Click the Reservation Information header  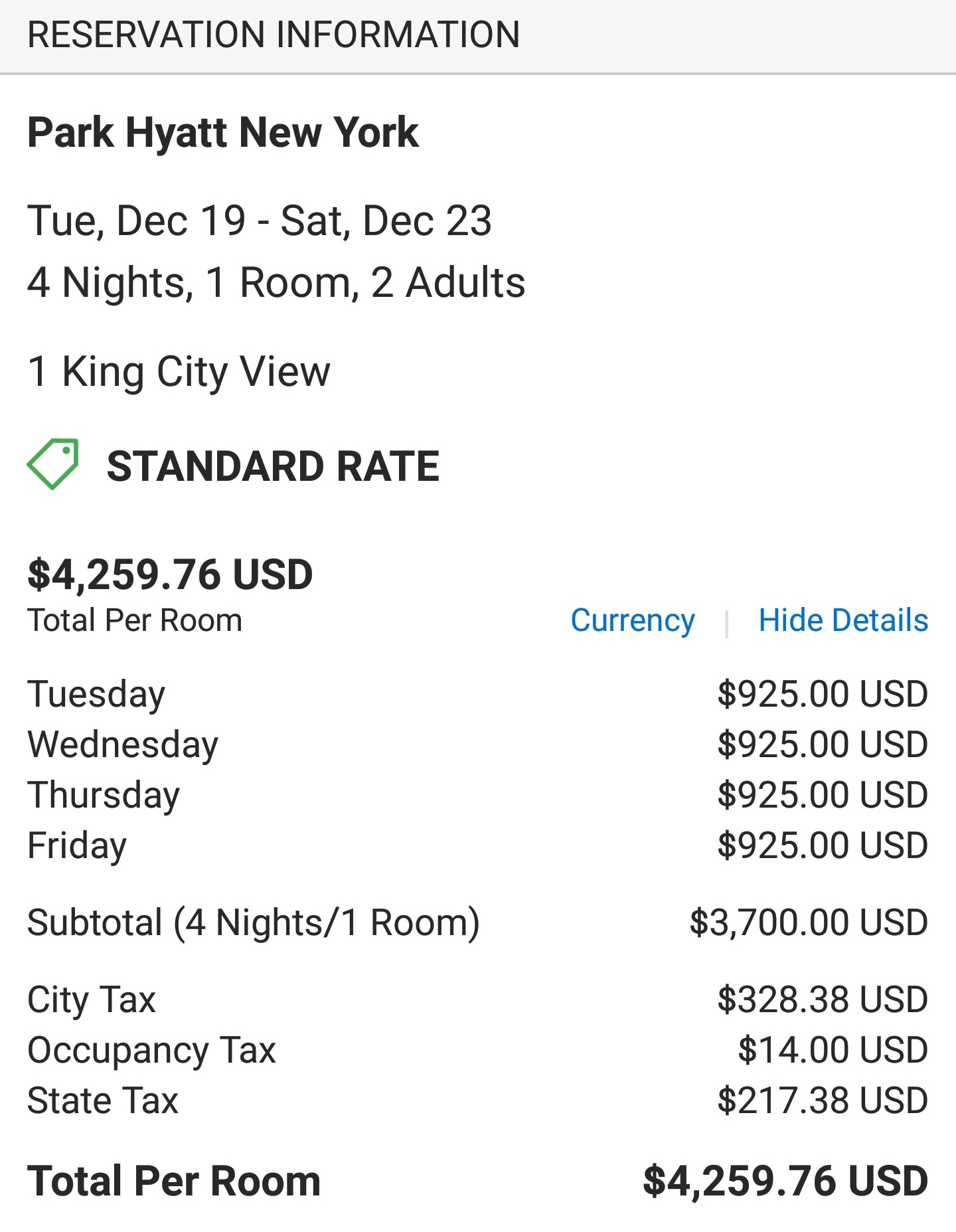coord(274,35)
